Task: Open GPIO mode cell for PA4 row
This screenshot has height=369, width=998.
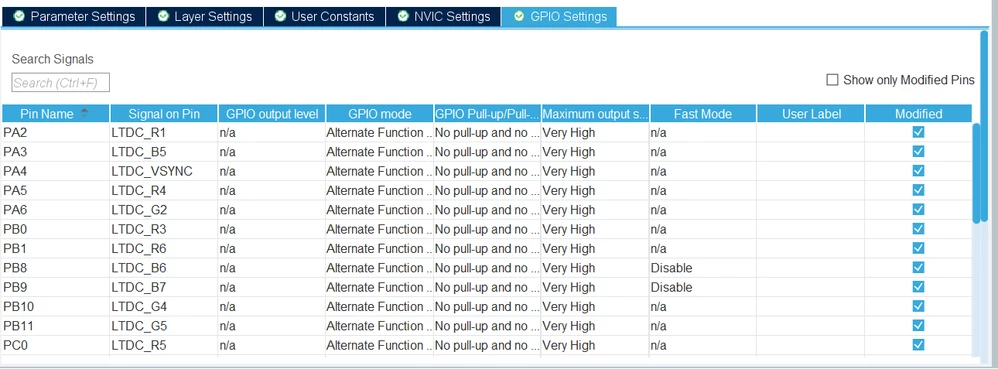Action: click(x=379, y=171)
